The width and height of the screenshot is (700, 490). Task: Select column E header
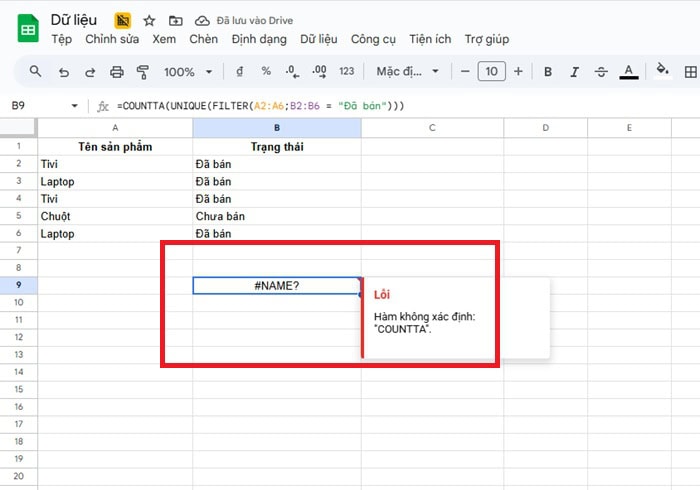[x=629, y=128]
